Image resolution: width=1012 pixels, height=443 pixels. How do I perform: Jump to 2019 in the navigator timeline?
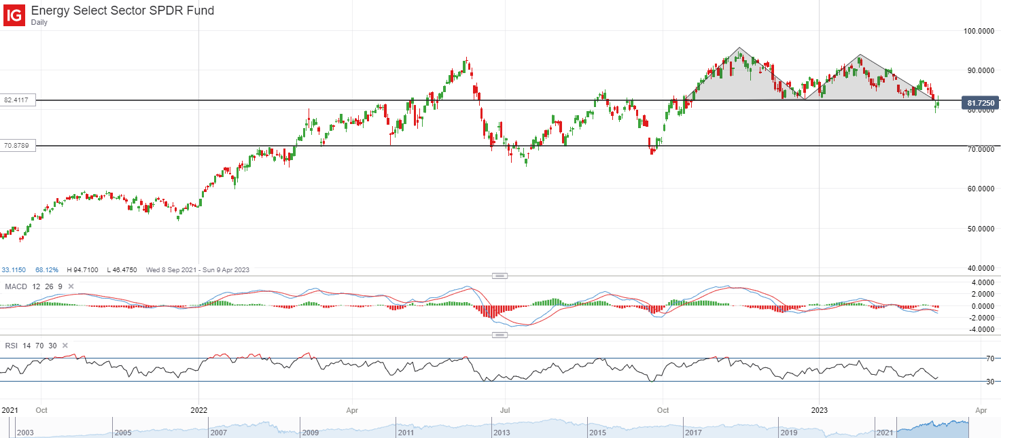click(788, 431)
